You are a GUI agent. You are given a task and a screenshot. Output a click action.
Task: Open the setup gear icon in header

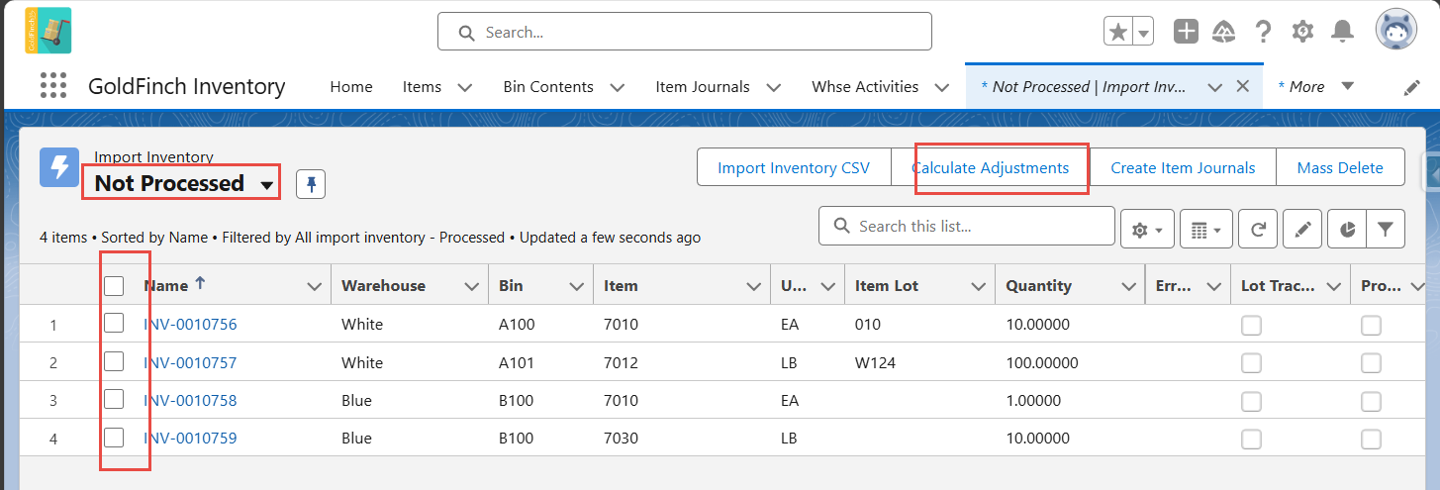pos(1302,32)
